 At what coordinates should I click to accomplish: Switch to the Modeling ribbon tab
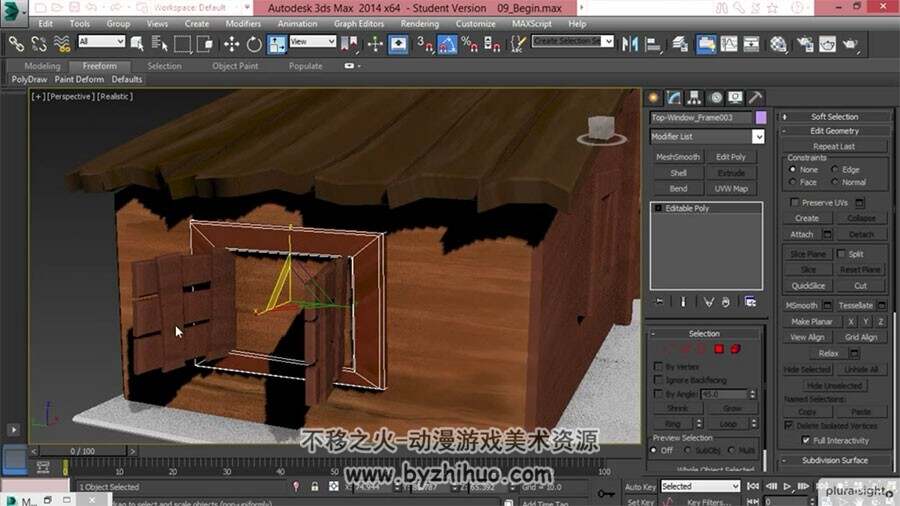42,66
